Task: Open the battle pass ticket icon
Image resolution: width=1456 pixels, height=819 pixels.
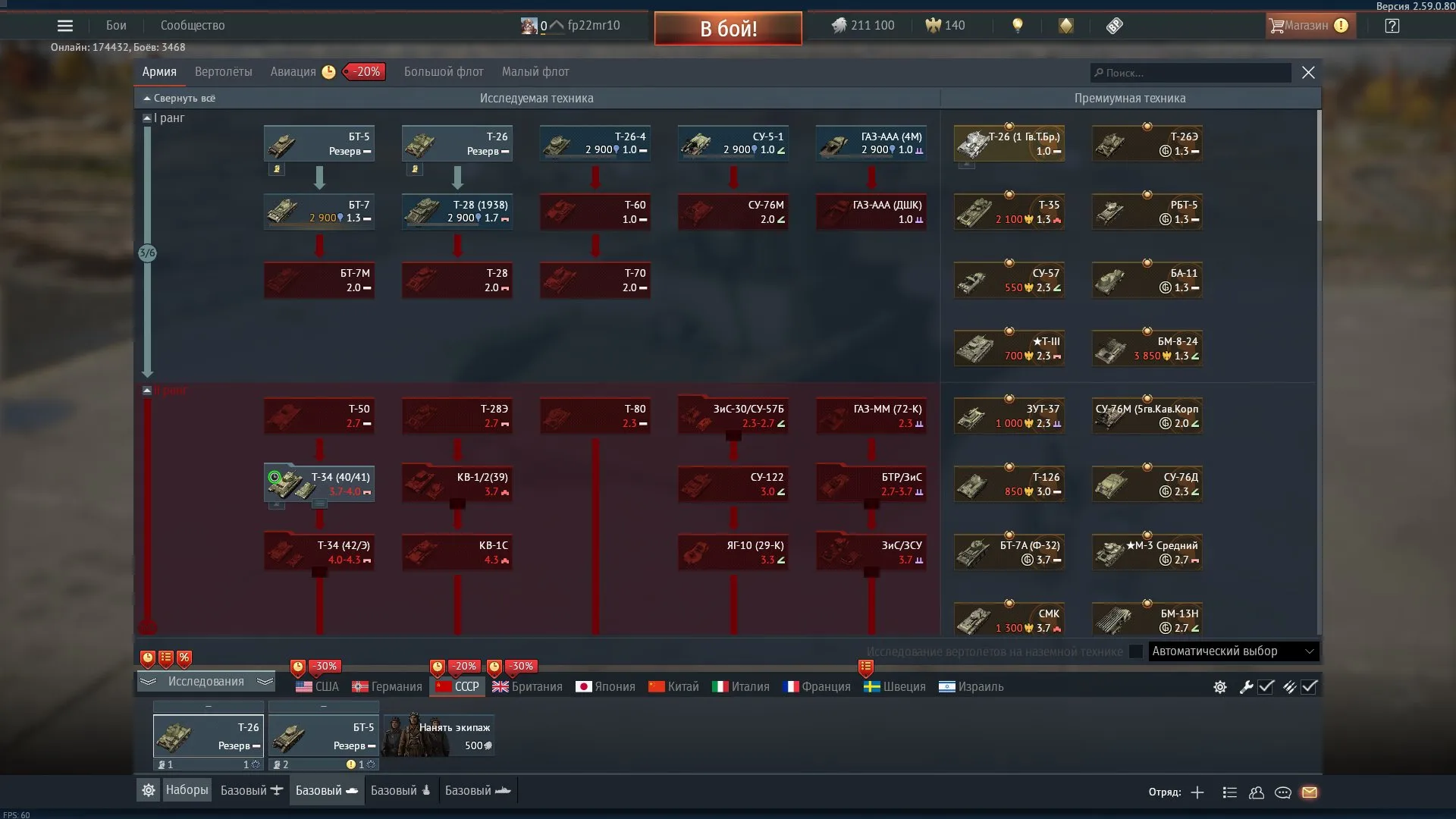Action: coord(1114,26)
